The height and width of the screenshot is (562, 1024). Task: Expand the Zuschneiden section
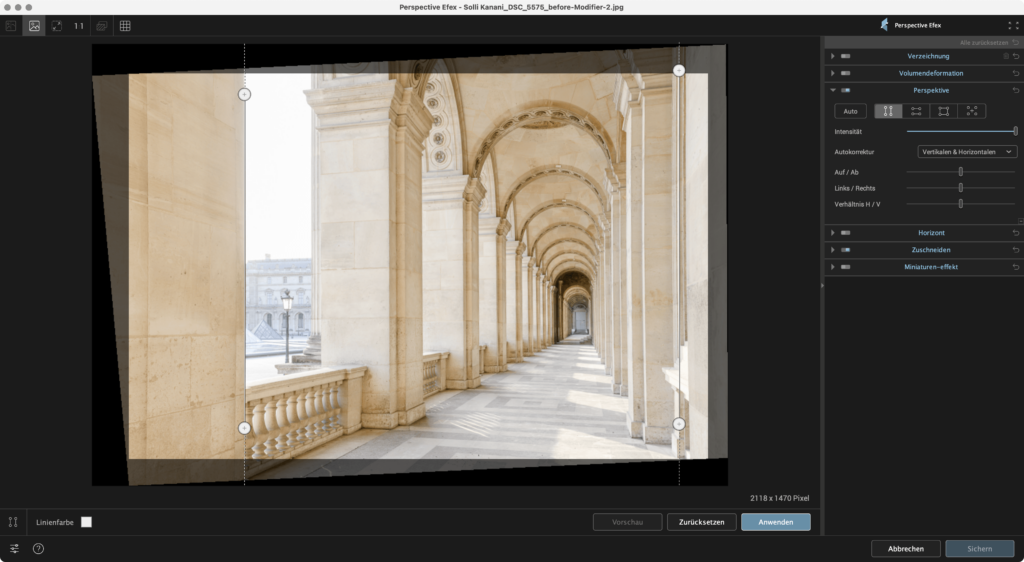(x=833, y=249)
